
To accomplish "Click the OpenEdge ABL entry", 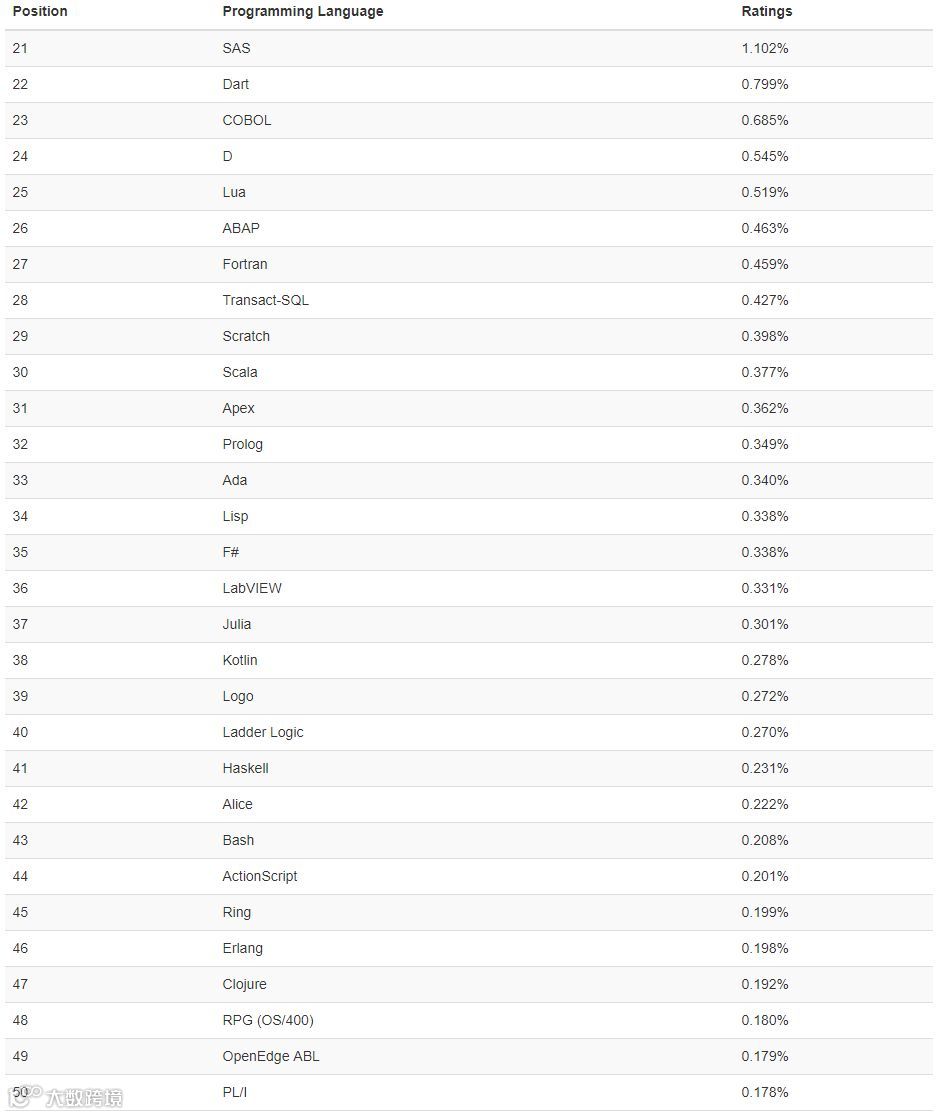I will point(270,1056).
